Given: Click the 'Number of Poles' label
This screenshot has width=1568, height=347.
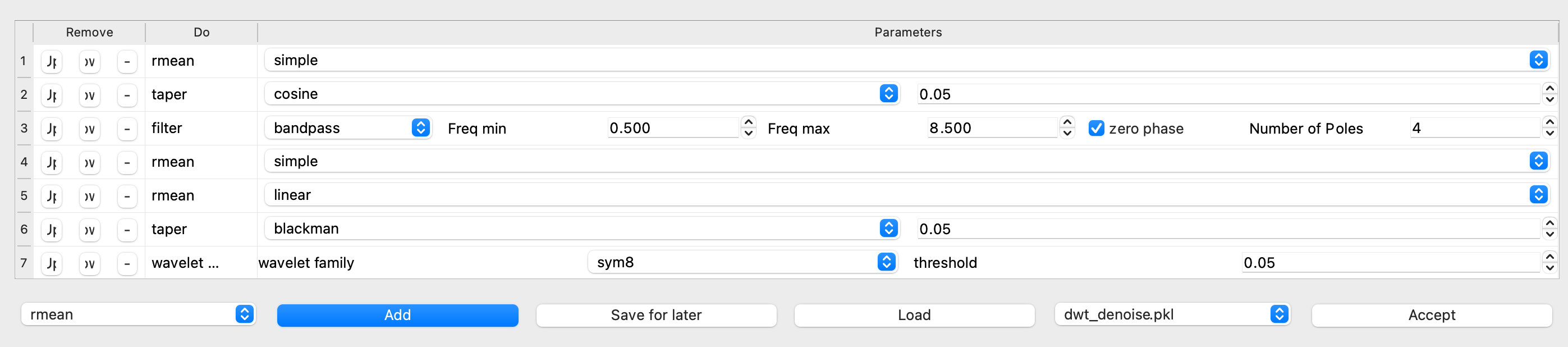Looking at the screenshot, I should (x=1306, y=129).
